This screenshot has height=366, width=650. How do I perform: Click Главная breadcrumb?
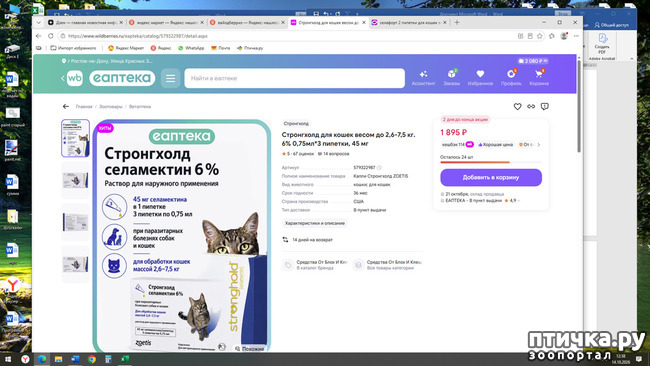click(x=84, y=107)
